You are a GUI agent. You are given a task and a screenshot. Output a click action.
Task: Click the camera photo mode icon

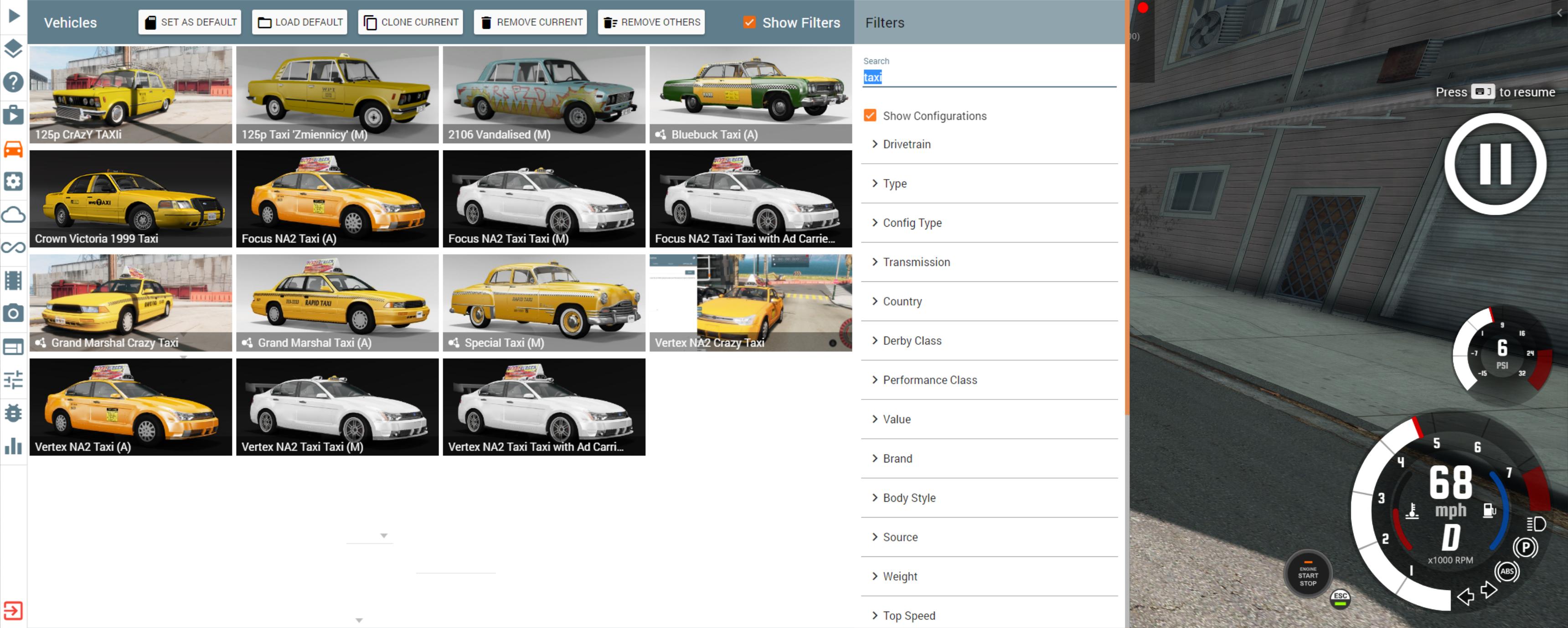point(13,314)
